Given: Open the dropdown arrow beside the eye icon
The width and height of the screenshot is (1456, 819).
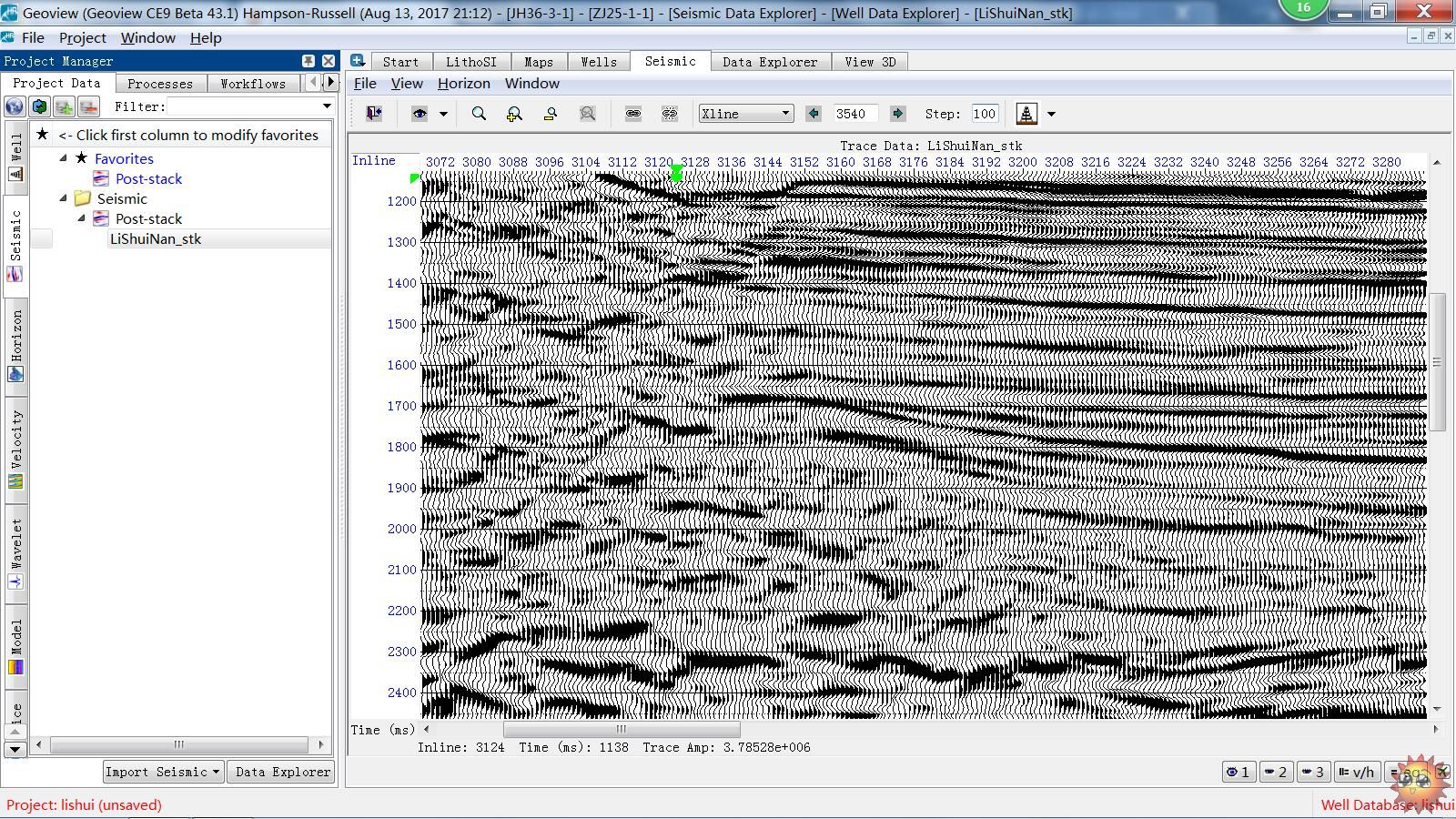Looking at the screenshot, I should (443, 115).
